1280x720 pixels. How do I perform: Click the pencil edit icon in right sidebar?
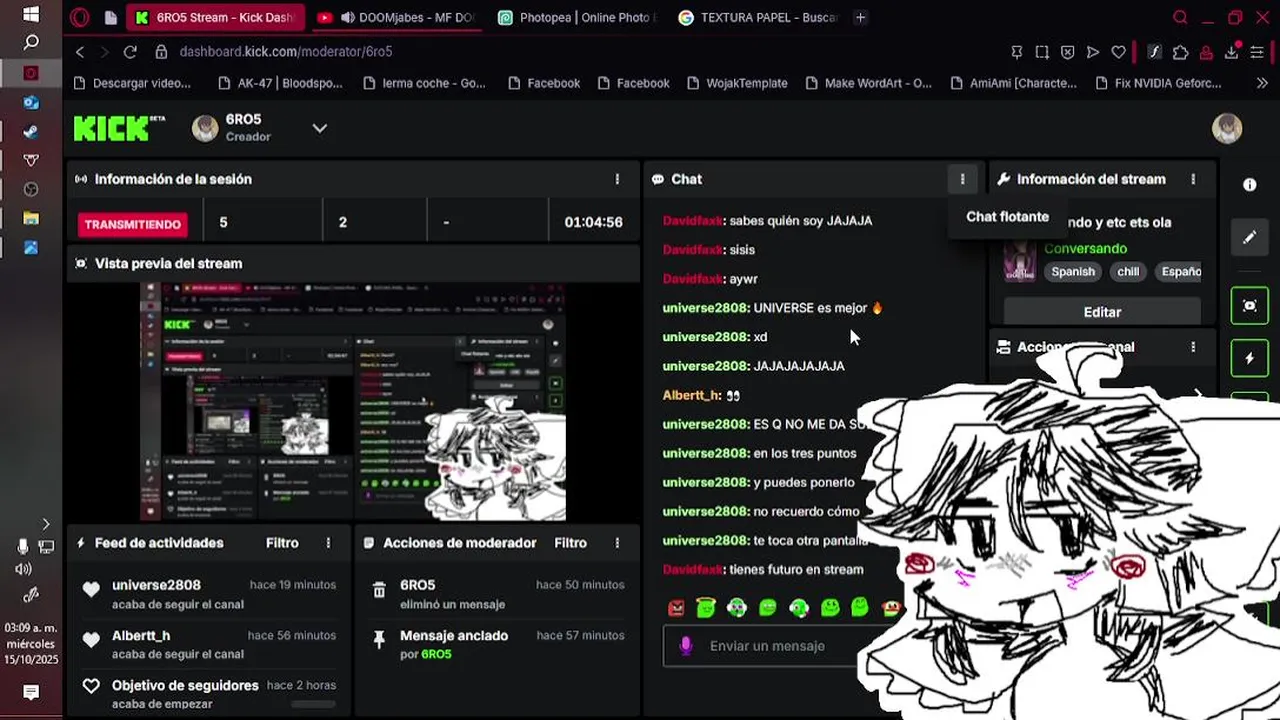1249,238
